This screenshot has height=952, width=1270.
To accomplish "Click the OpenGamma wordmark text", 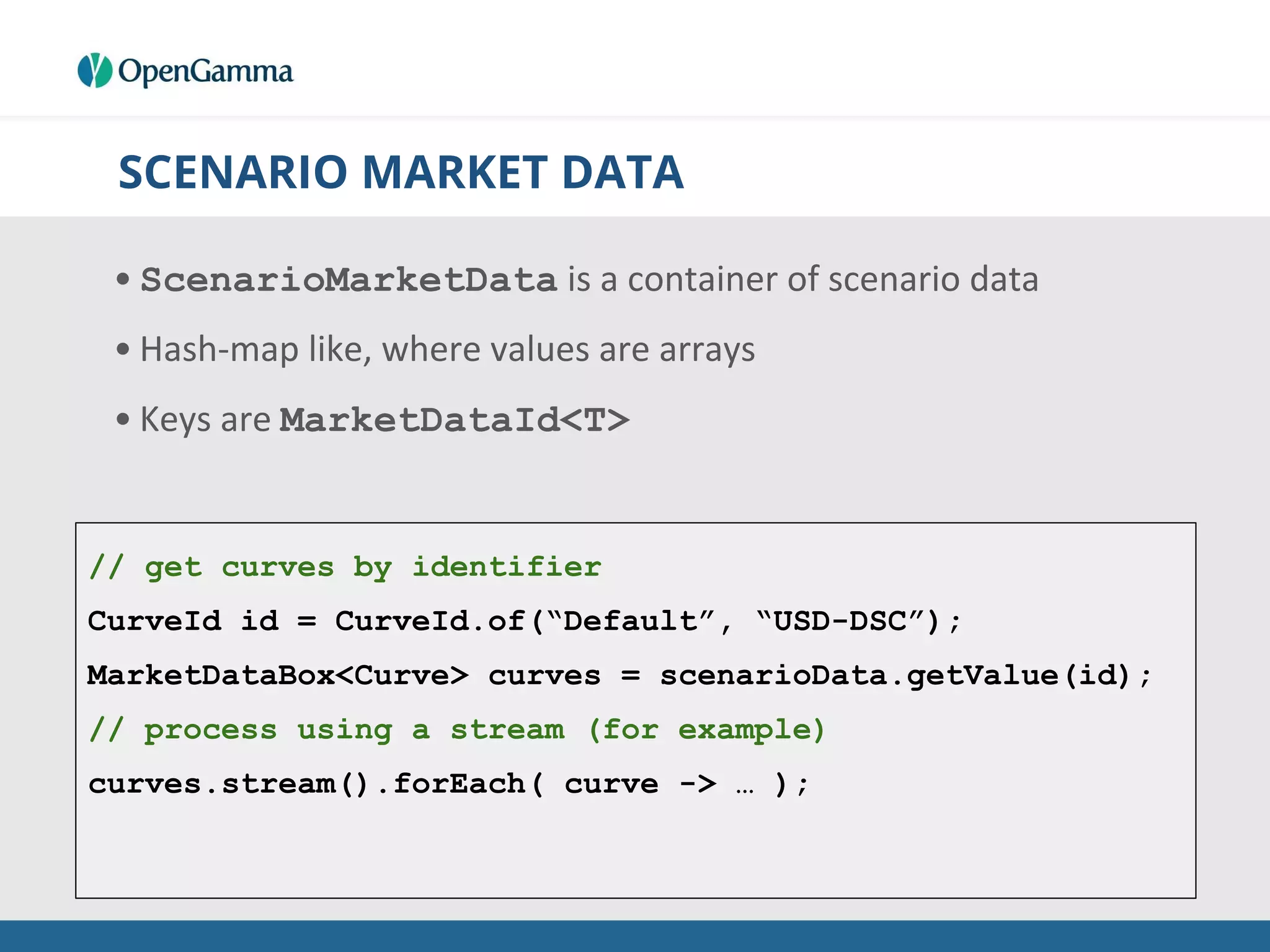I will 205,72.
